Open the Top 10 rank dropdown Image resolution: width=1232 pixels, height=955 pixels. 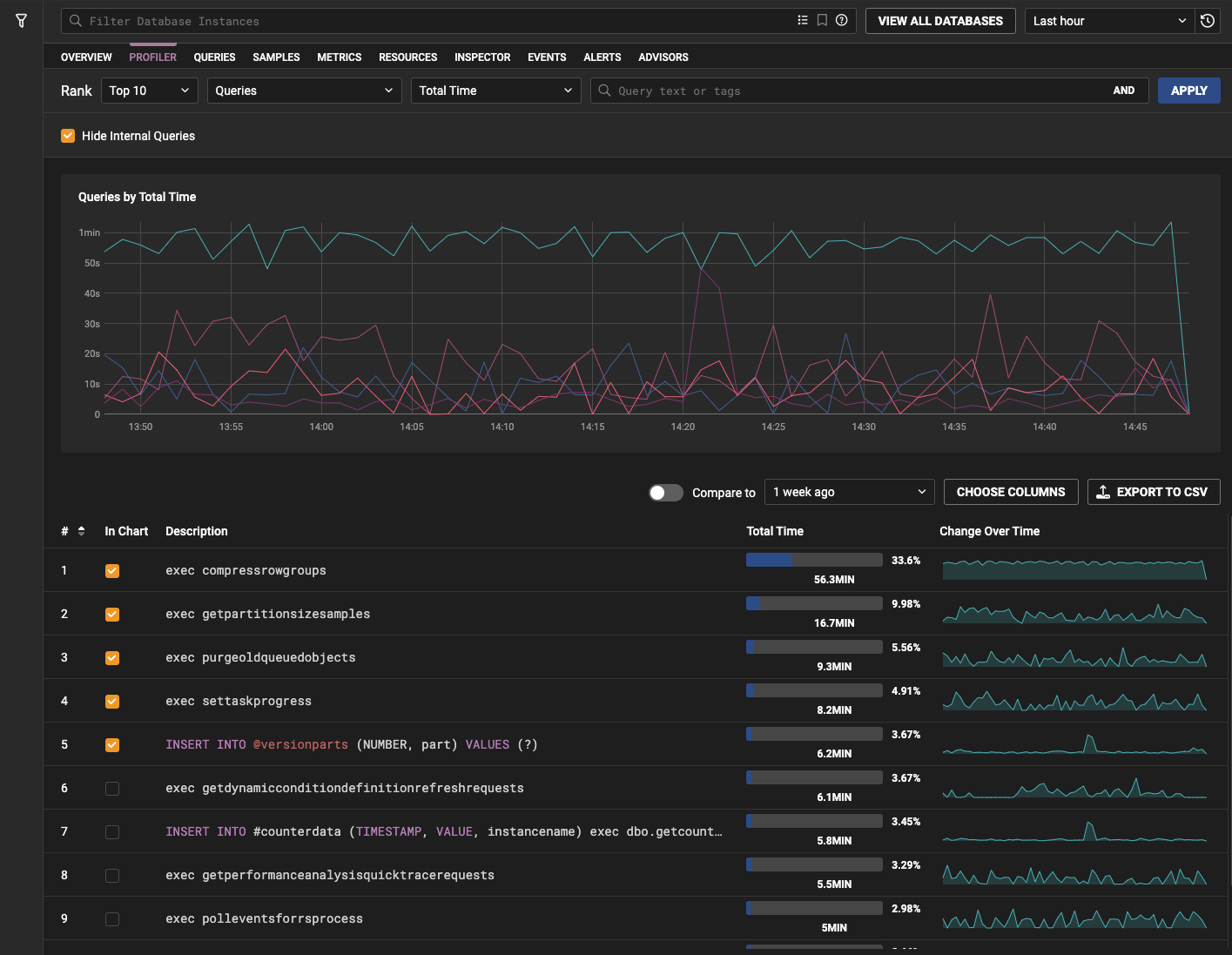pos(150,91)
